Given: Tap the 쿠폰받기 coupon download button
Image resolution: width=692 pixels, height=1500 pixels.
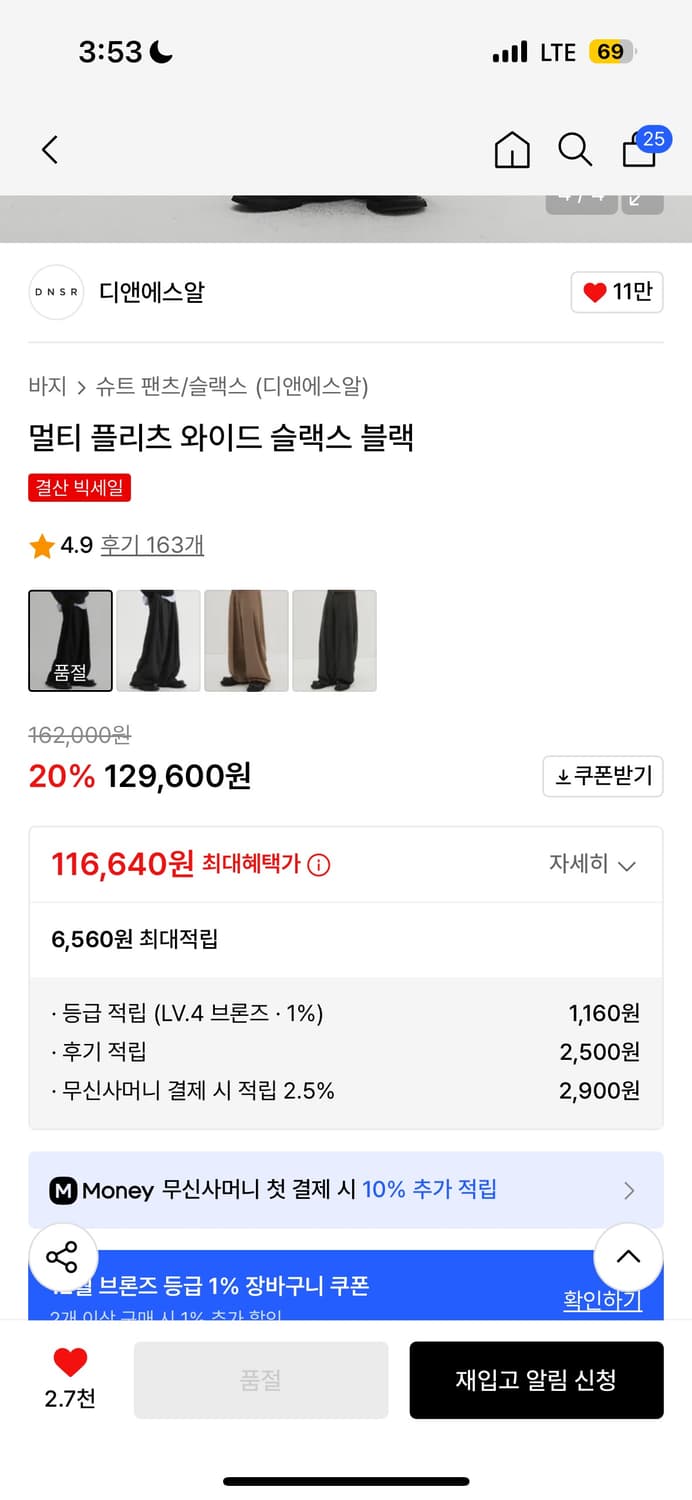Looking at the screenshot, I should [602, 776].
